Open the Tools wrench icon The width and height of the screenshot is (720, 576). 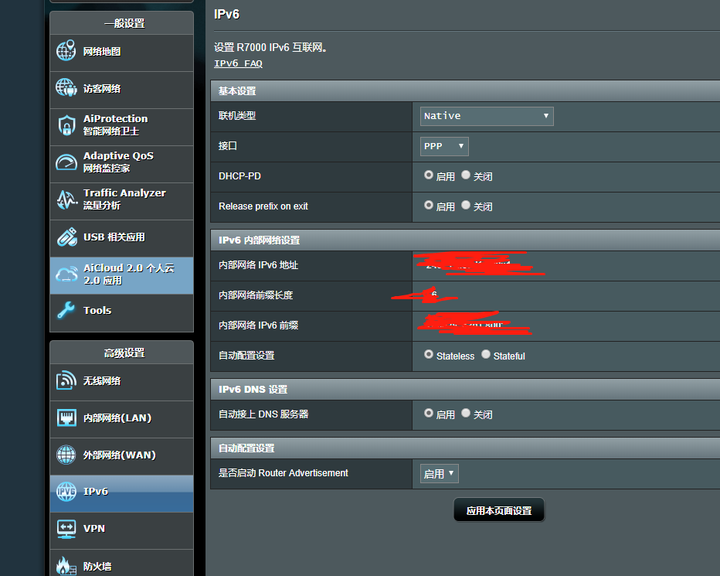point(66,310)
